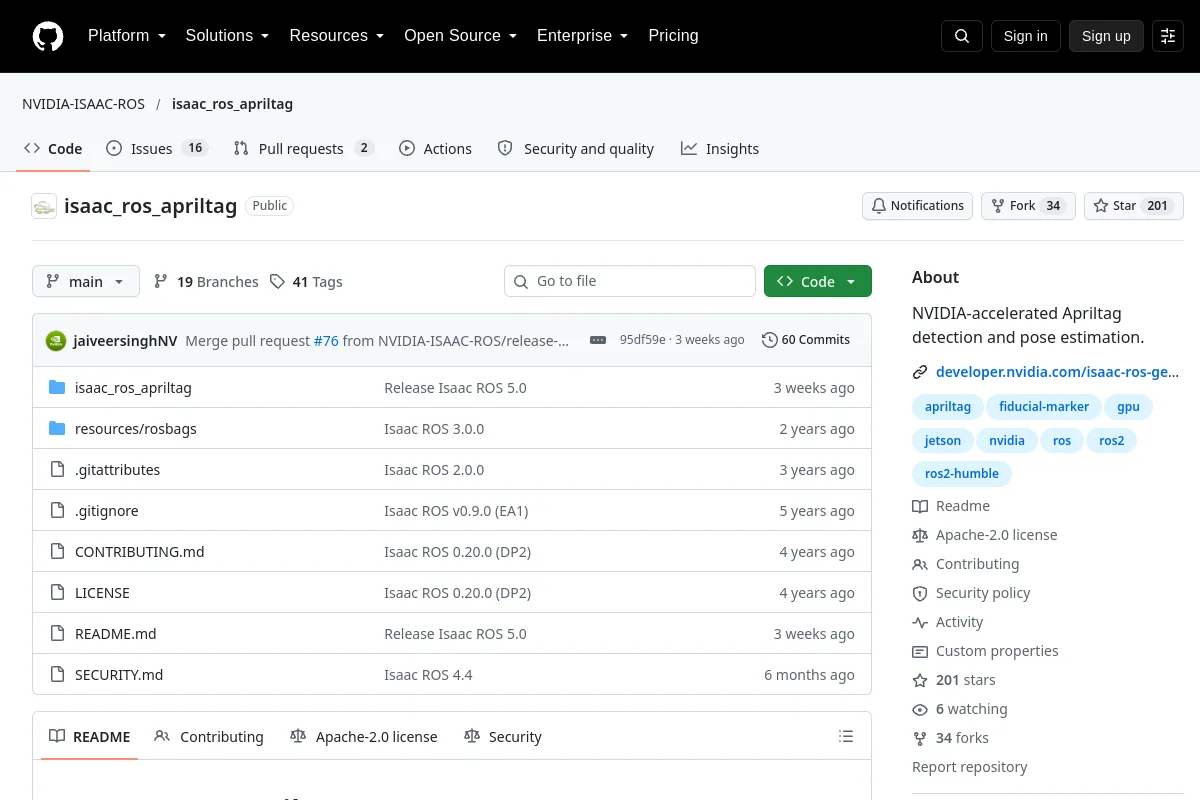Screen dimensions: 1200x800
Task: Click the jetson topic tag
Action: [943, 440]
